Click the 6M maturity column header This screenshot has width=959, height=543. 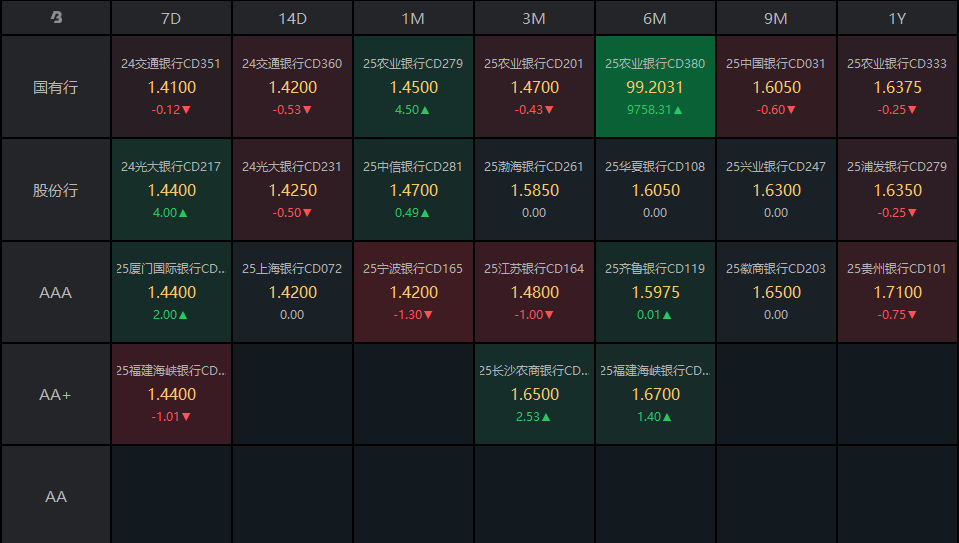click(x=655, y=18)
